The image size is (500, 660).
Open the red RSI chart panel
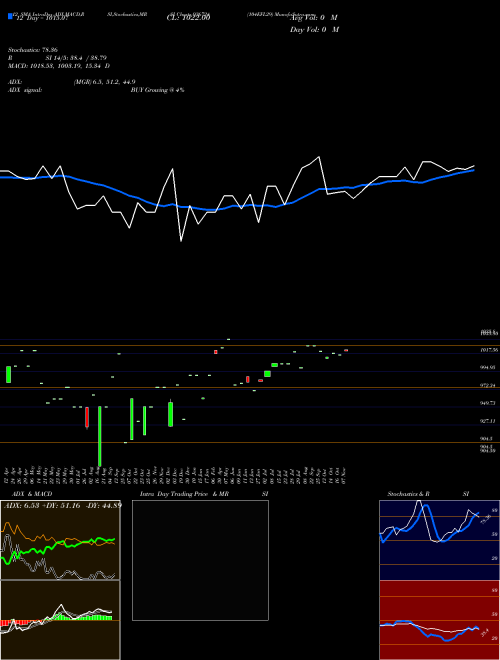(439, 620)
